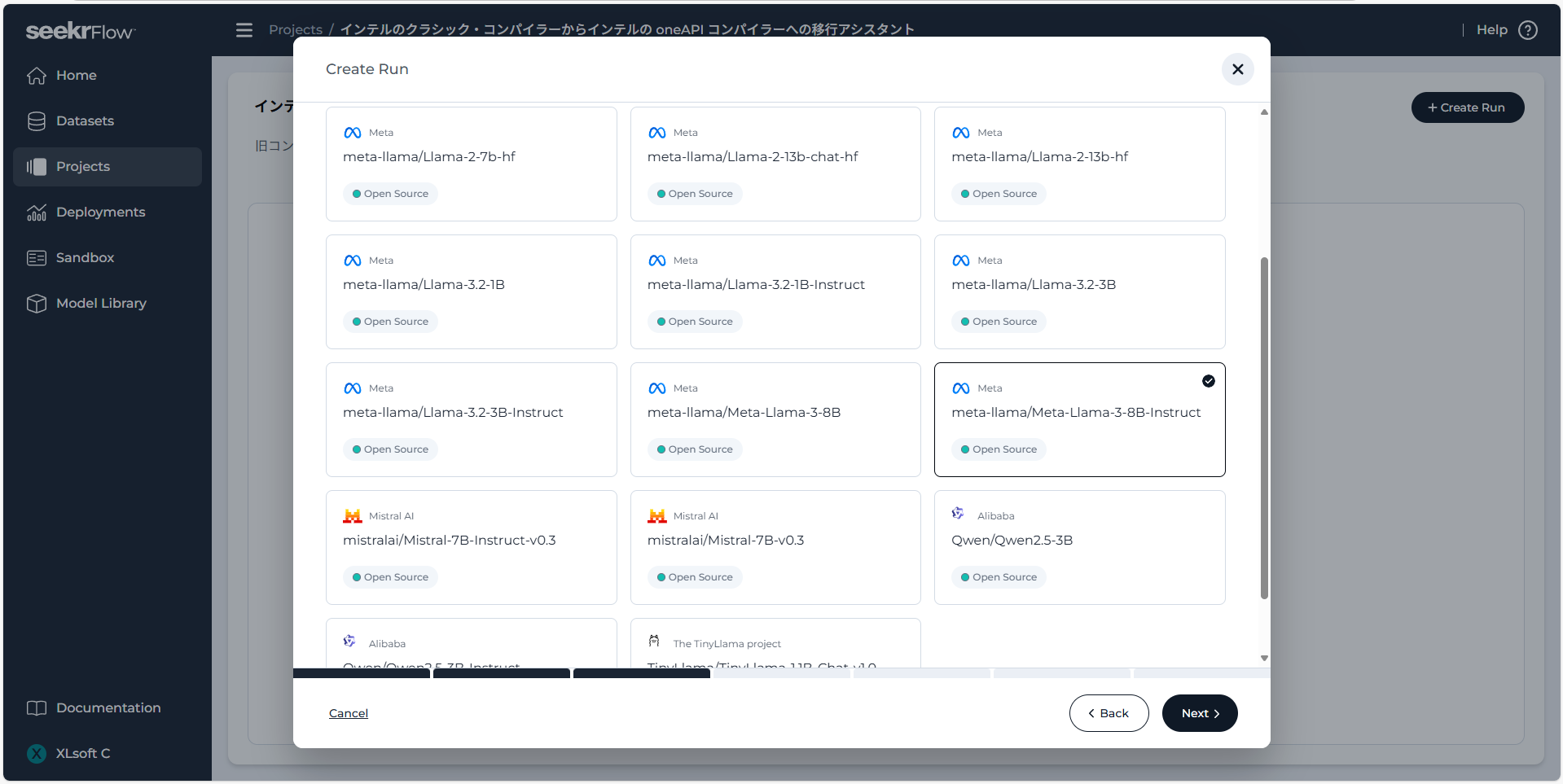Click Meta logo on Llama-3.2-1B-Instruct card

[656, 261]
